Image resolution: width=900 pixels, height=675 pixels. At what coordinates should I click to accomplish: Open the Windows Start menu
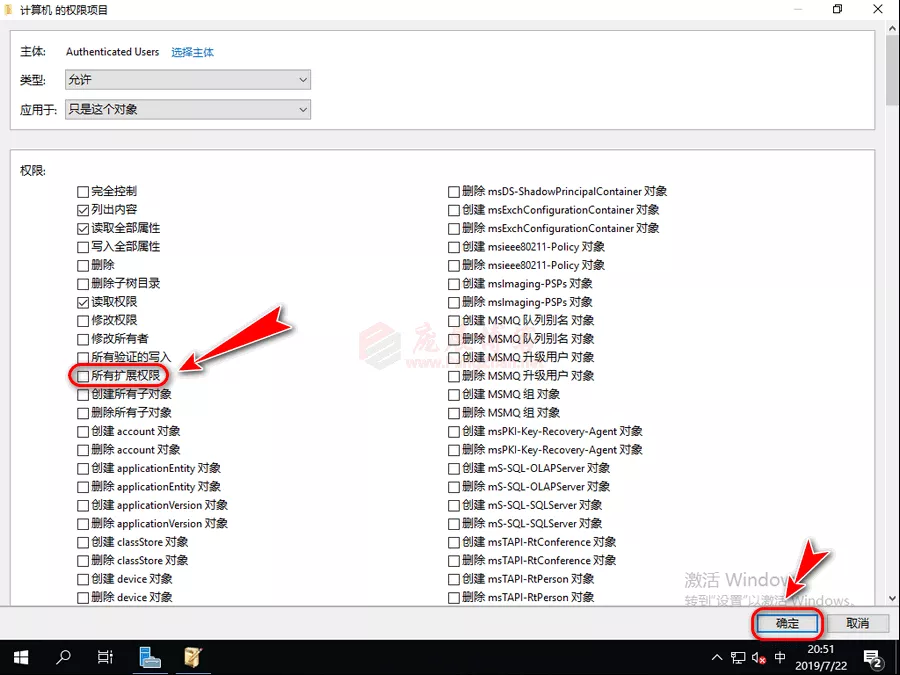[x=22, y=657]
